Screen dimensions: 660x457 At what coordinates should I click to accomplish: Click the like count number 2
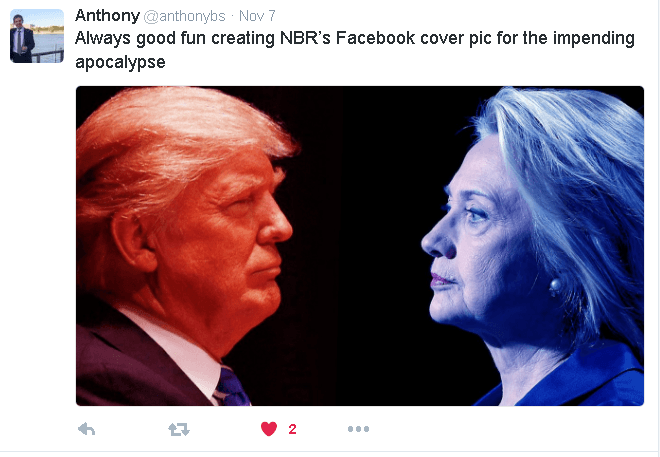click(293, 429)
